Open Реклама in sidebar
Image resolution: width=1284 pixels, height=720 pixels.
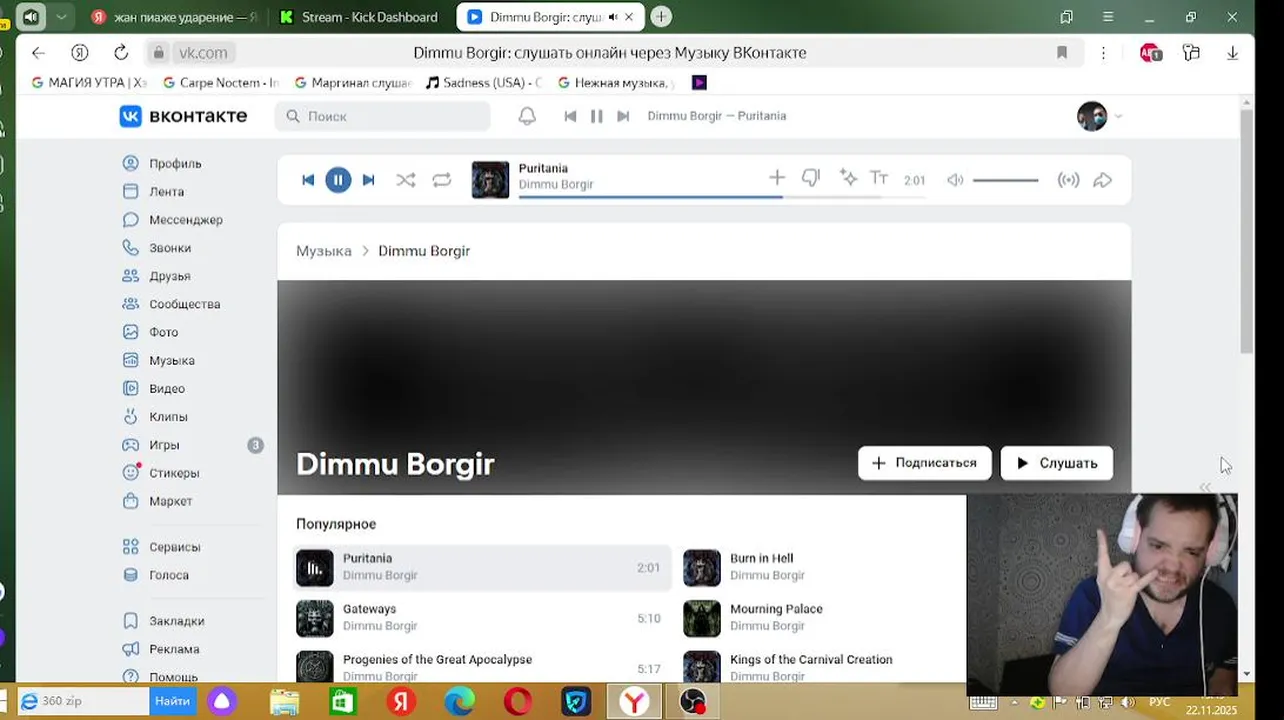[x=174, y=649]
